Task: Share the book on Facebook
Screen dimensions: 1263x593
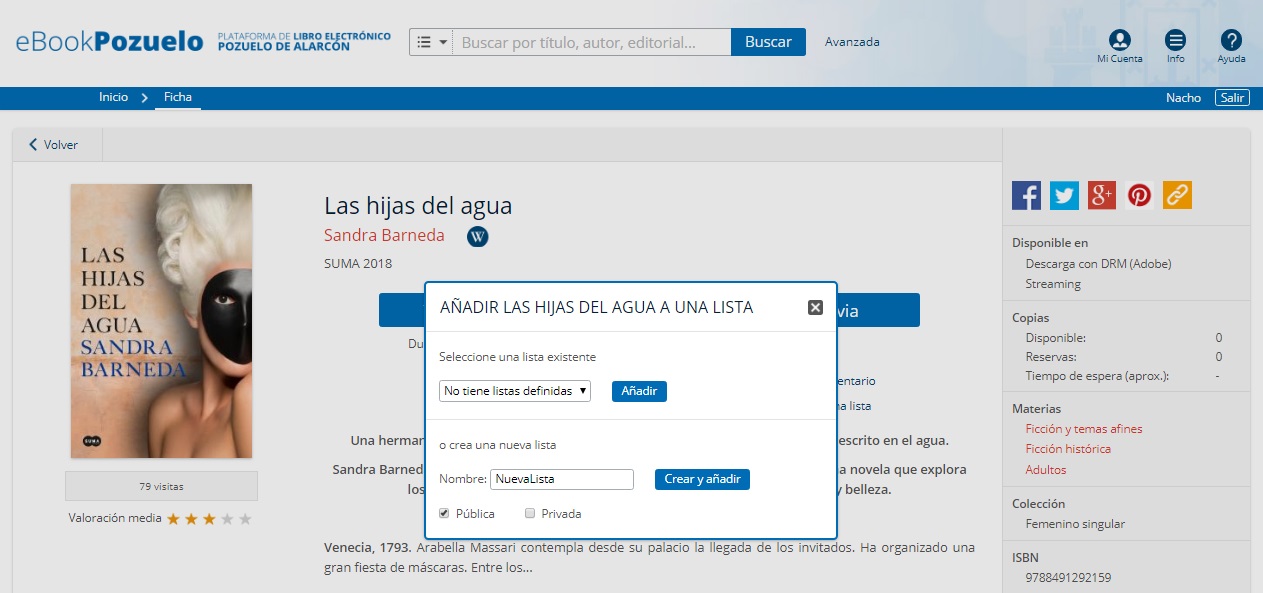Action: pos(1027,195)
